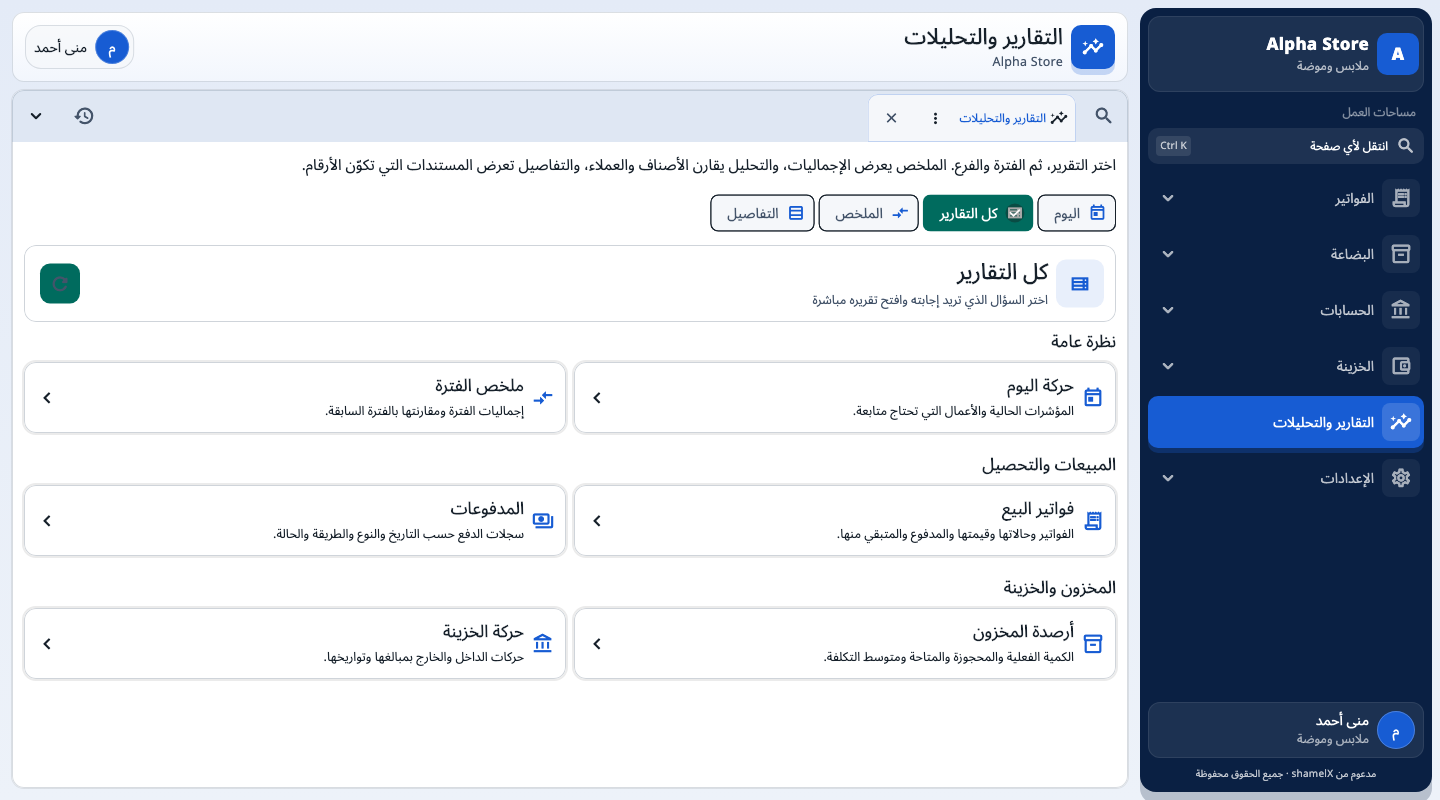The height and width of the screenshot is (800, 1440).
Task: Click the invoice icon on فواتير البيع card
Action: [x=1093, y=520]
